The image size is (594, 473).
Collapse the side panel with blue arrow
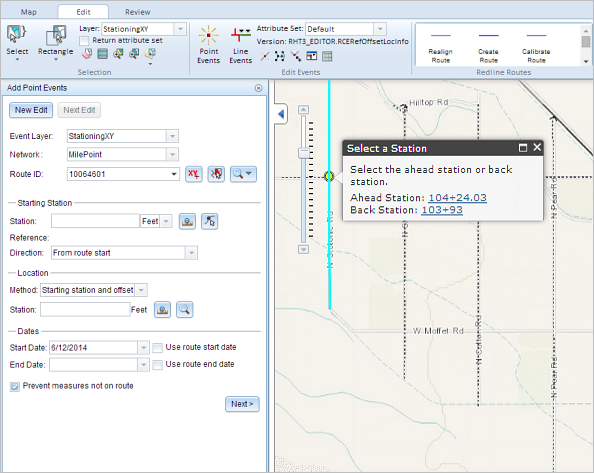click(281, 114)
